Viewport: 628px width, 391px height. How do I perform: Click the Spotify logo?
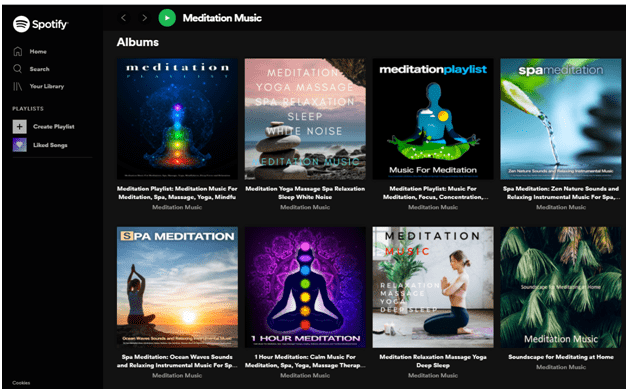pos(40,24)
